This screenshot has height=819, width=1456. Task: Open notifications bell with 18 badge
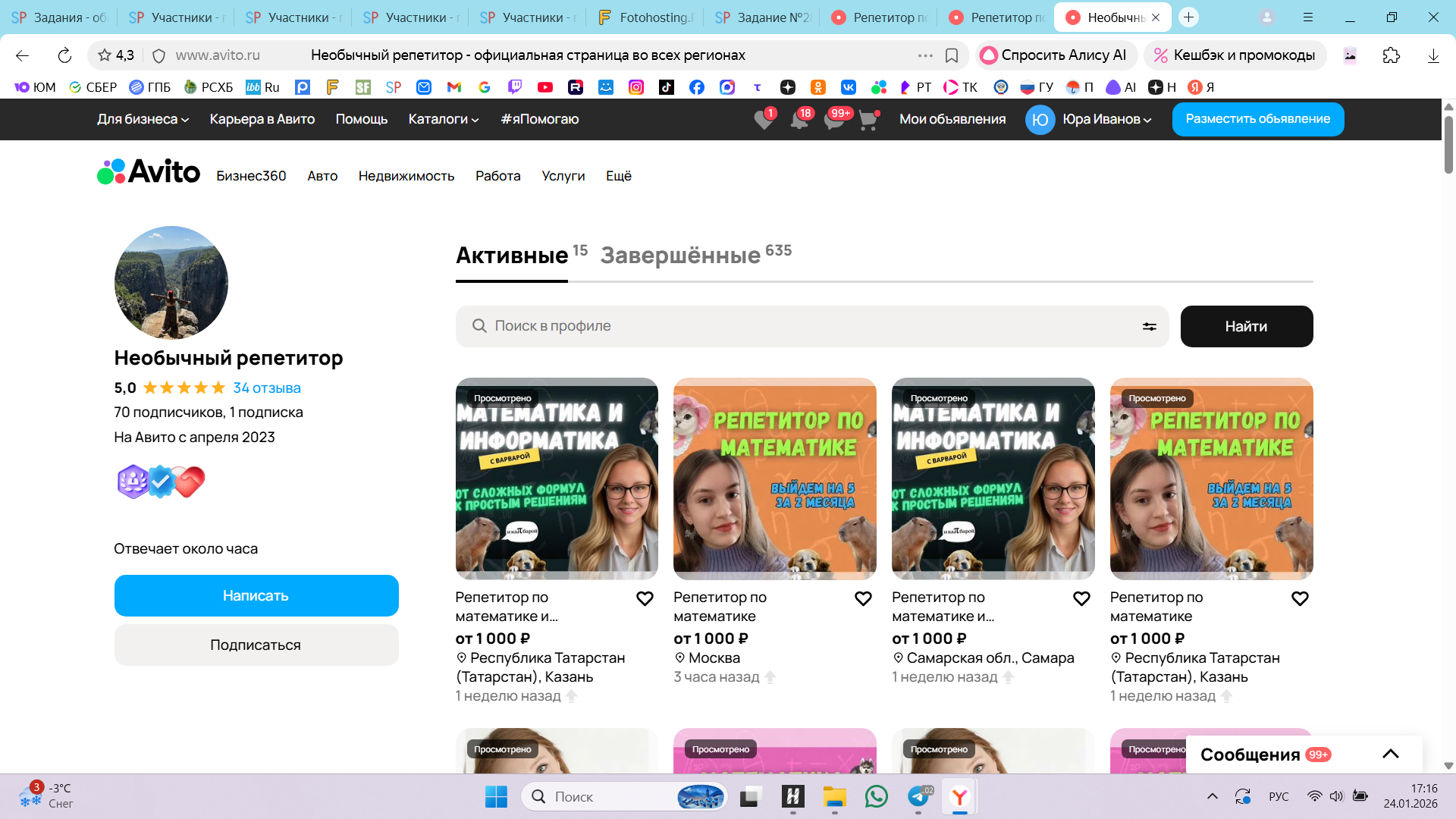(799, 120)
